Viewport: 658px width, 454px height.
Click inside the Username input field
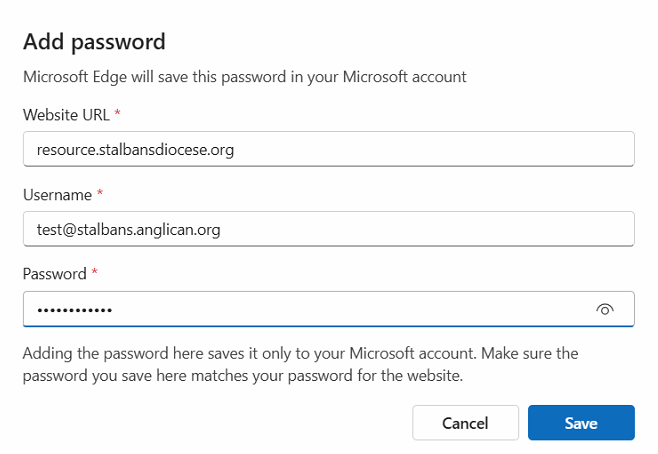click(329, 229)
